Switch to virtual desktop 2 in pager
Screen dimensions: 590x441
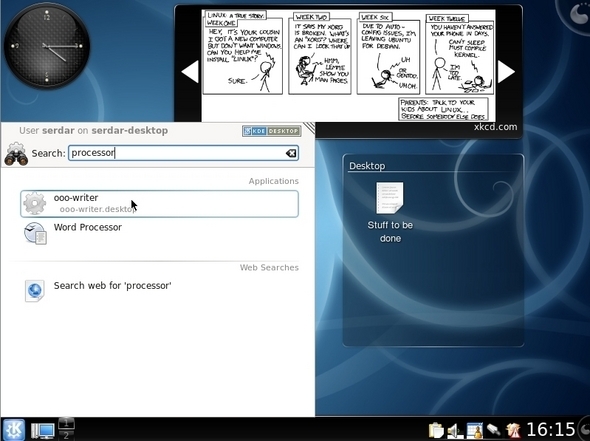coord(66,435)
